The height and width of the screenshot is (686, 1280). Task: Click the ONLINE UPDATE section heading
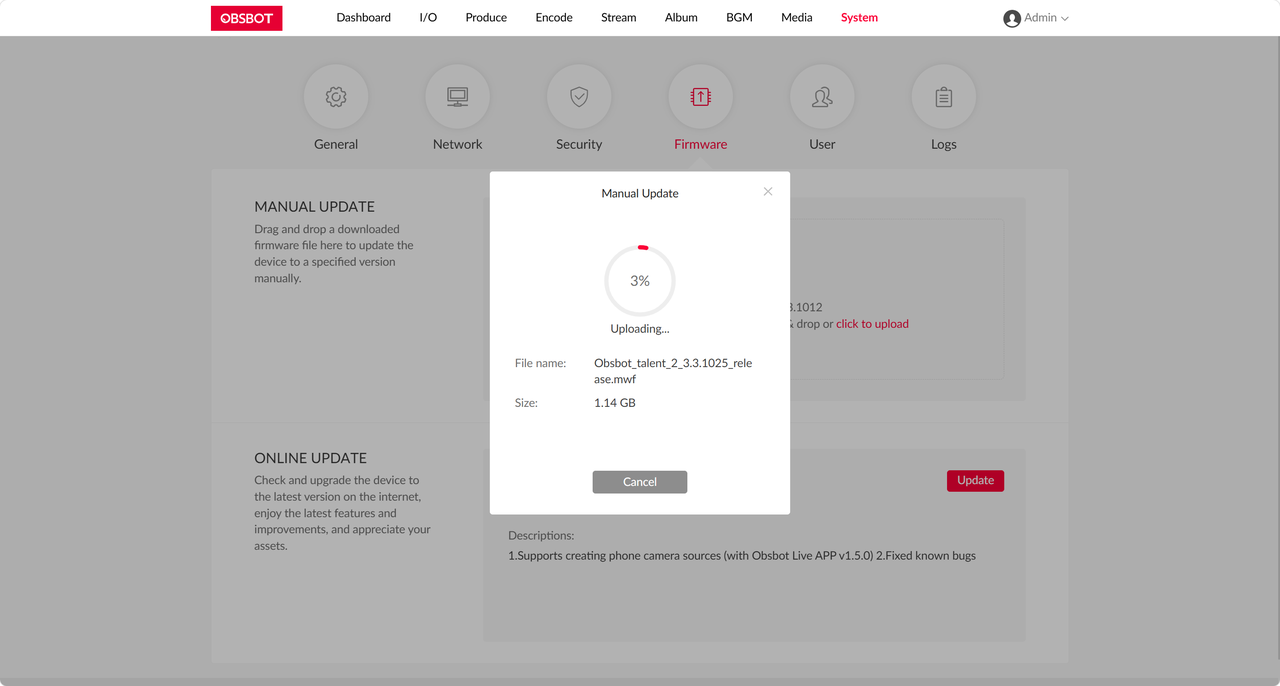[x=310, y=458]
